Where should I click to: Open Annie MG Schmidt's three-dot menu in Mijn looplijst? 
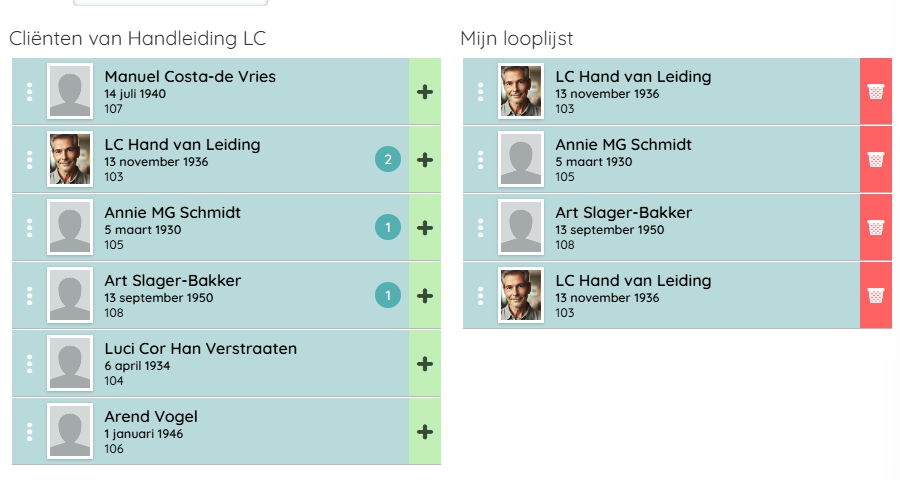(481, 160)
